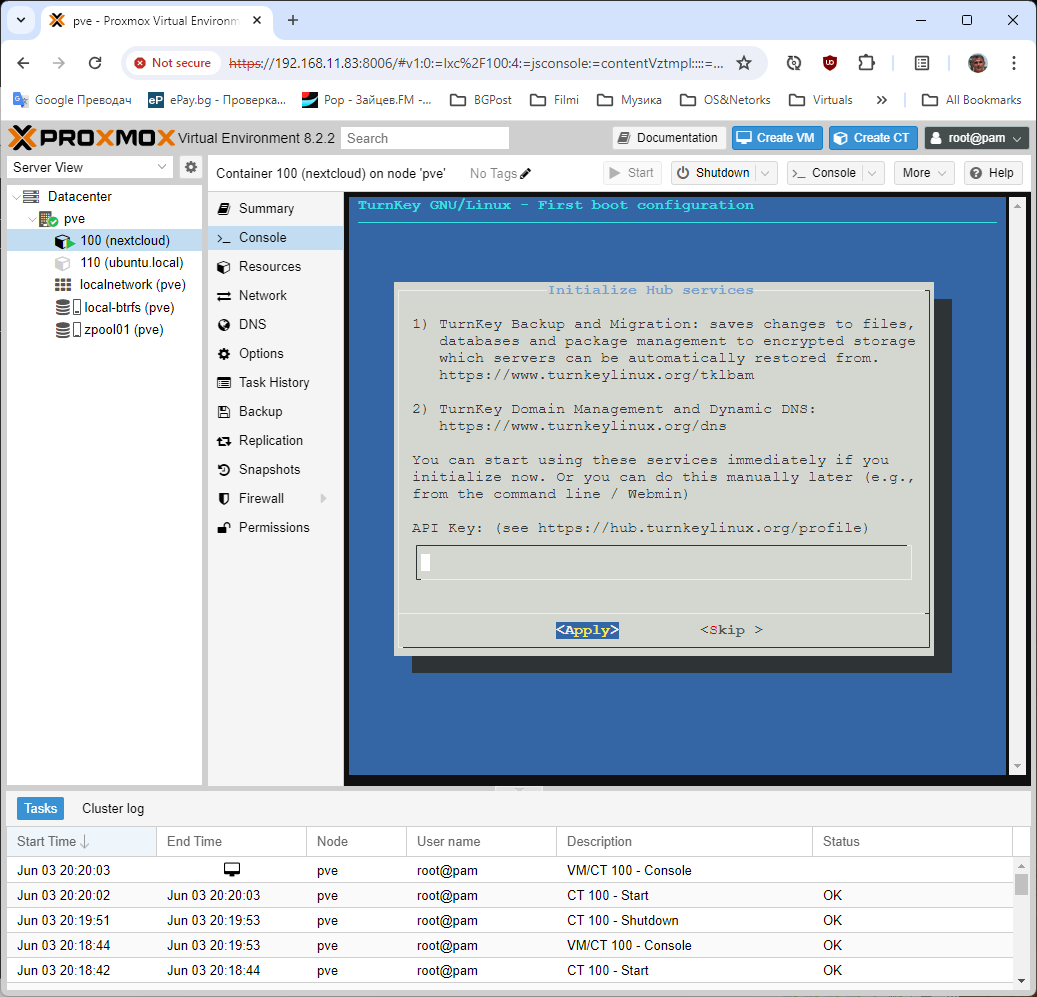Open the Replication panel
Viewport: 1037px width, 997px height.
(x=276, y=440)
